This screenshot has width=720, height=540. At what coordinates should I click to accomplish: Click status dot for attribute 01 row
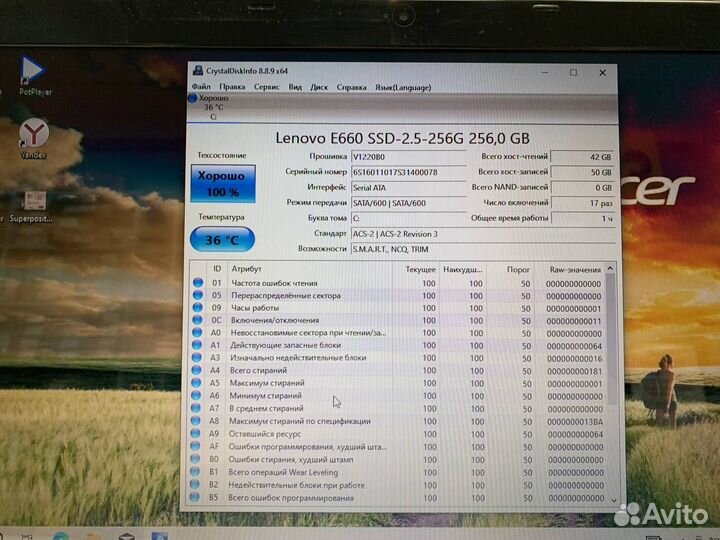click(198, 283)
